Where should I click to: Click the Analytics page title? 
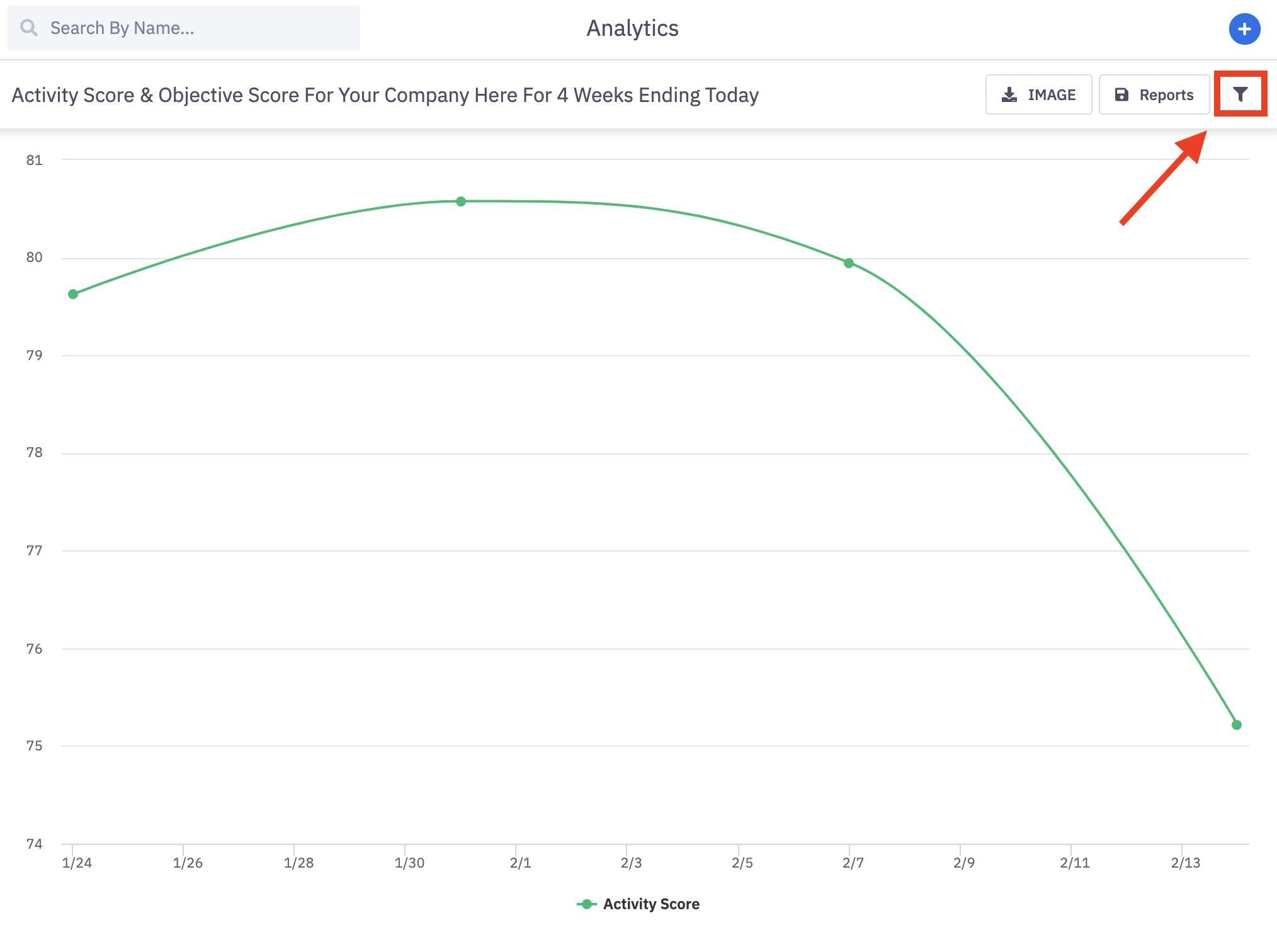(632, 28)
